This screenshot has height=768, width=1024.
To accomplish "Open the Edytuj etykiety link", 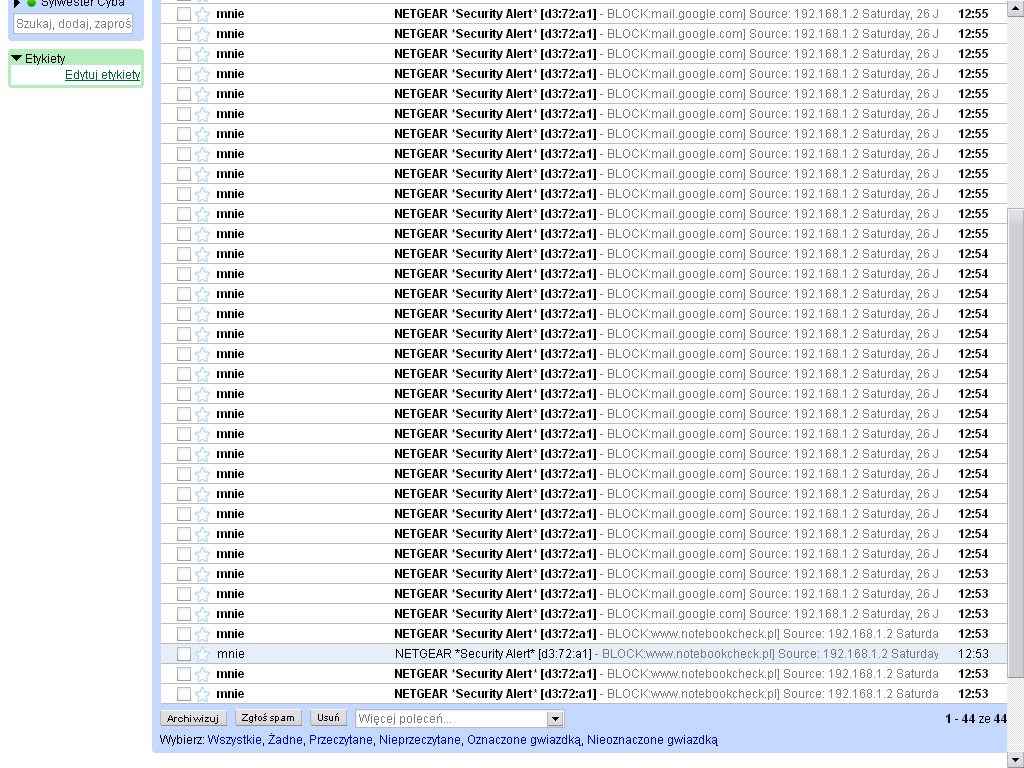I will (x=103, y=74).
